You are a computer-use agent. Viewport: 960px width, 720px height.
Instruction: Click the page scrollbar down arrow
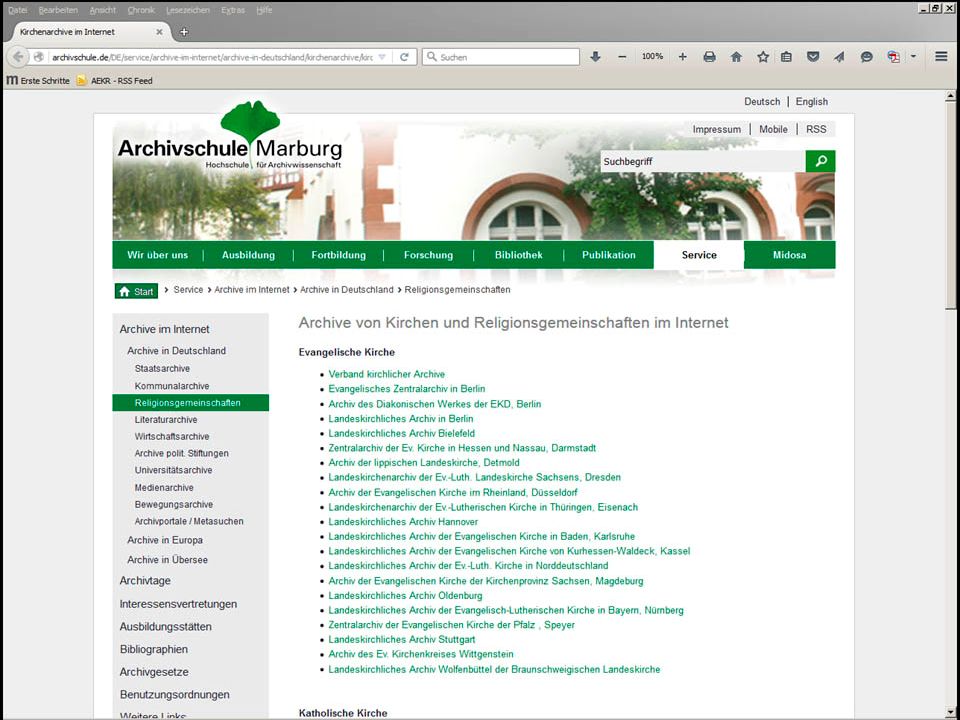tap(950, 713)
